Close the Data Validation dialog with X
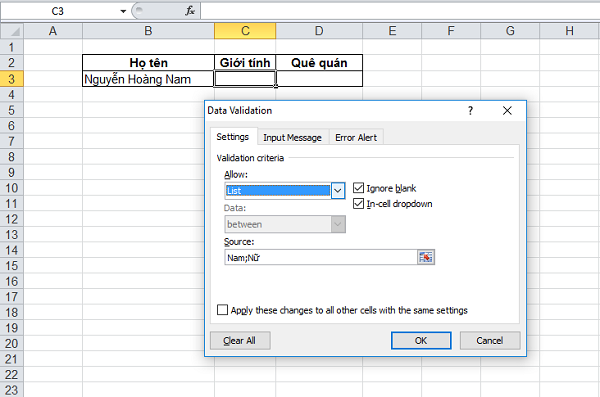Screen dimensions: 600x397 point(507,111)
